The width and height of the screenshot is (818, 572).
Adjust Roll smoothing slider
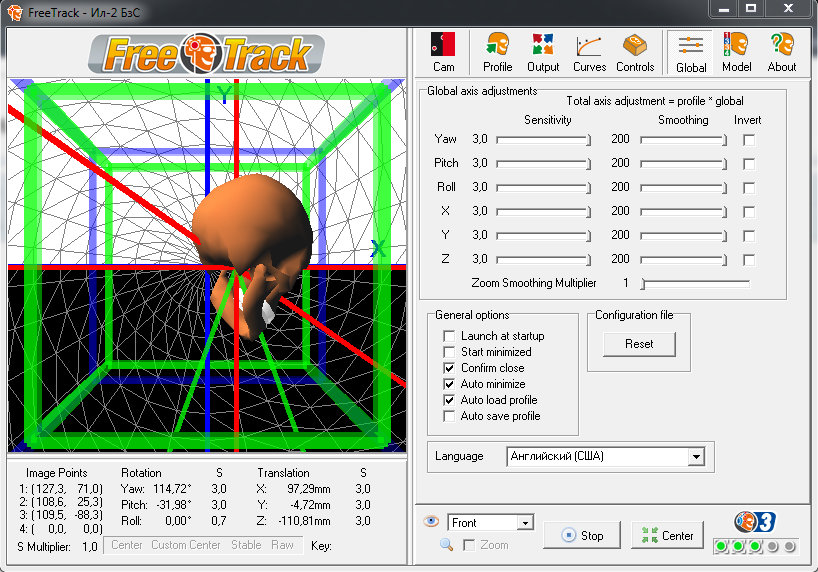(683, 188)
